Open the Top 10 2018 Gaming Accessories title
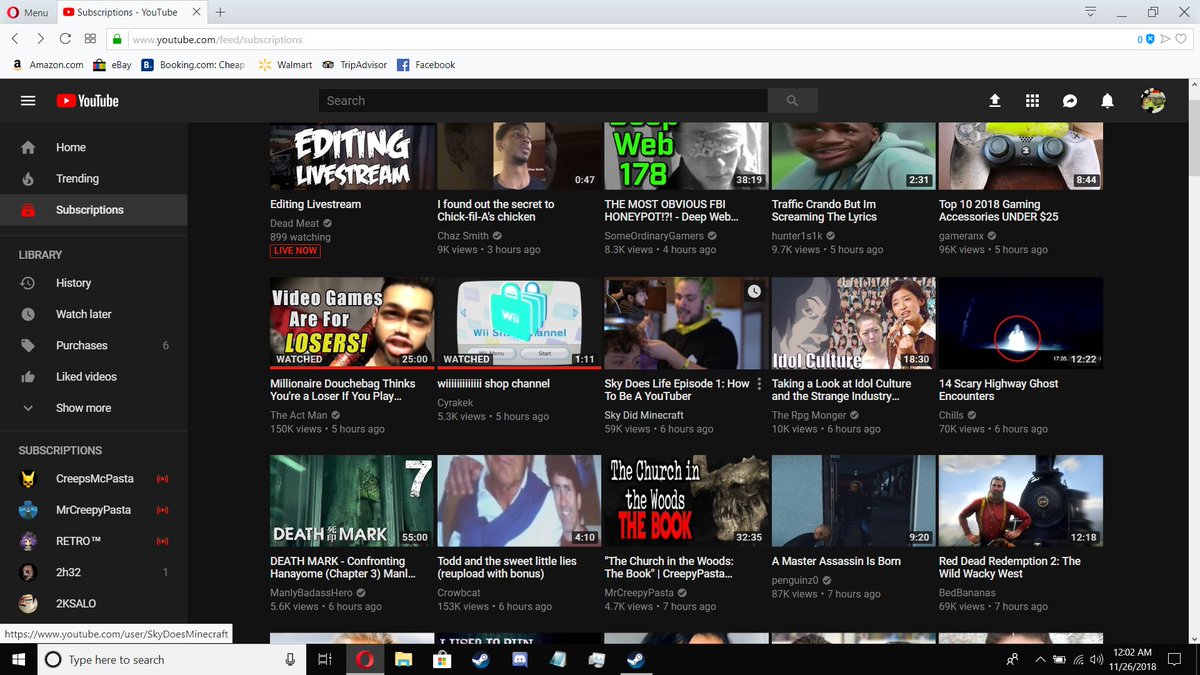 click(x=998, y=211)
